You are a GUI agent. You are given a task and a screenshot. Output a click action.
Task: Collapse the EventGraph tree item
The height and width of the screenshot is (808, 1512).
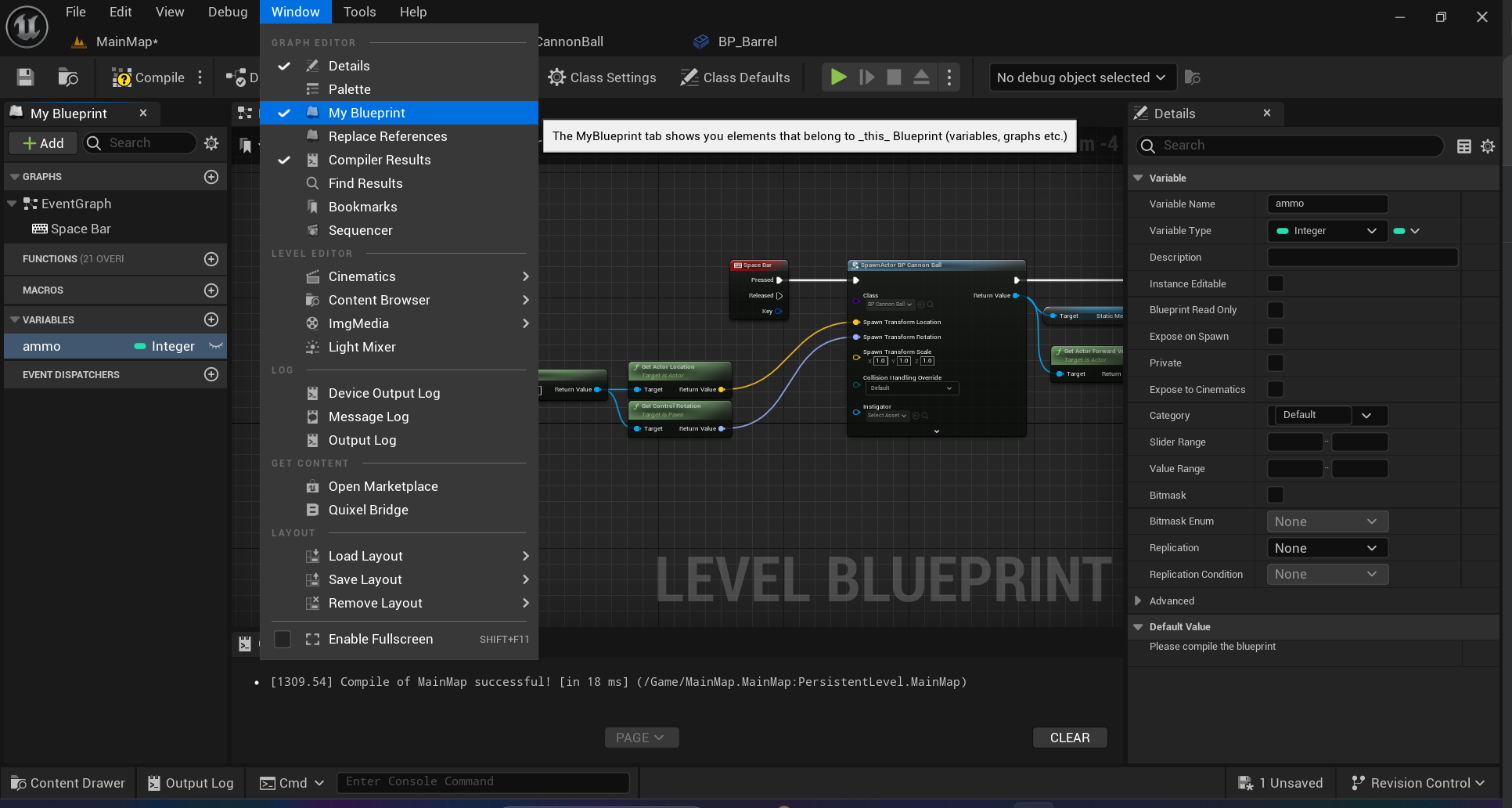pos(12,204)
